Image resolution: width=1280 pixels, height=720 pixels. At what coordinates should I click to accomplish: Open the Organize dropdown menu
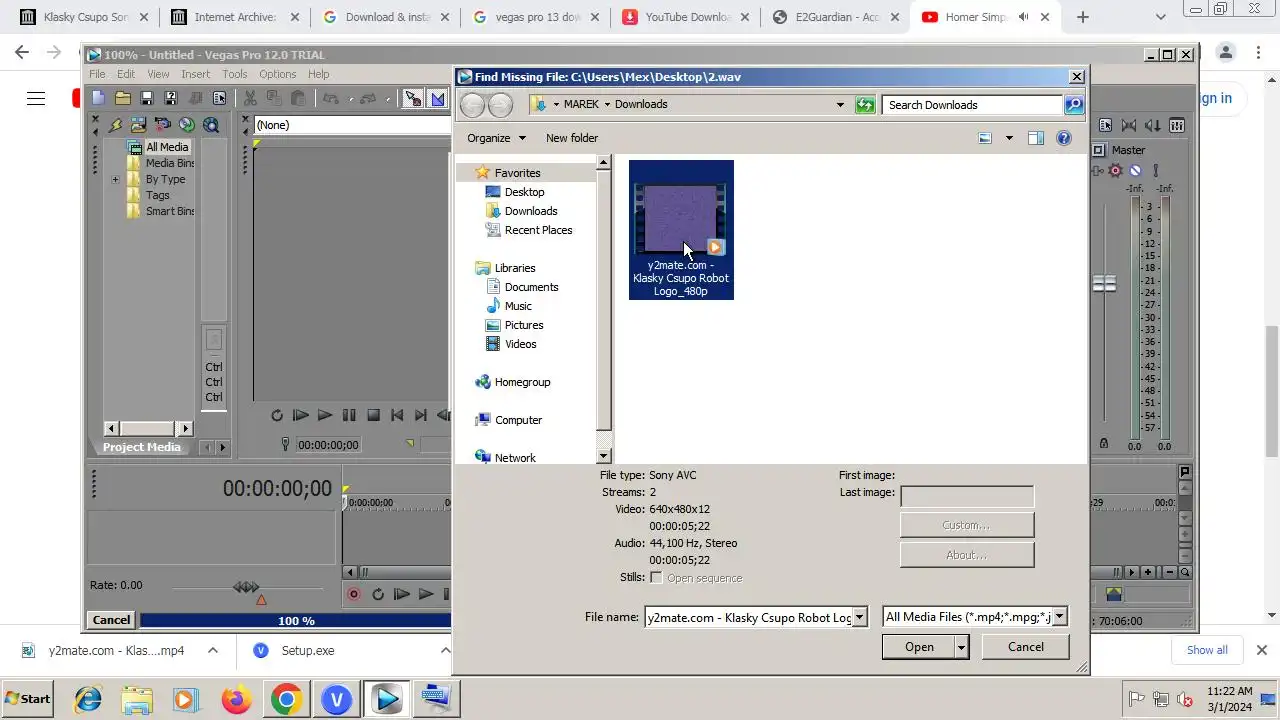click(x=496, y=138)
